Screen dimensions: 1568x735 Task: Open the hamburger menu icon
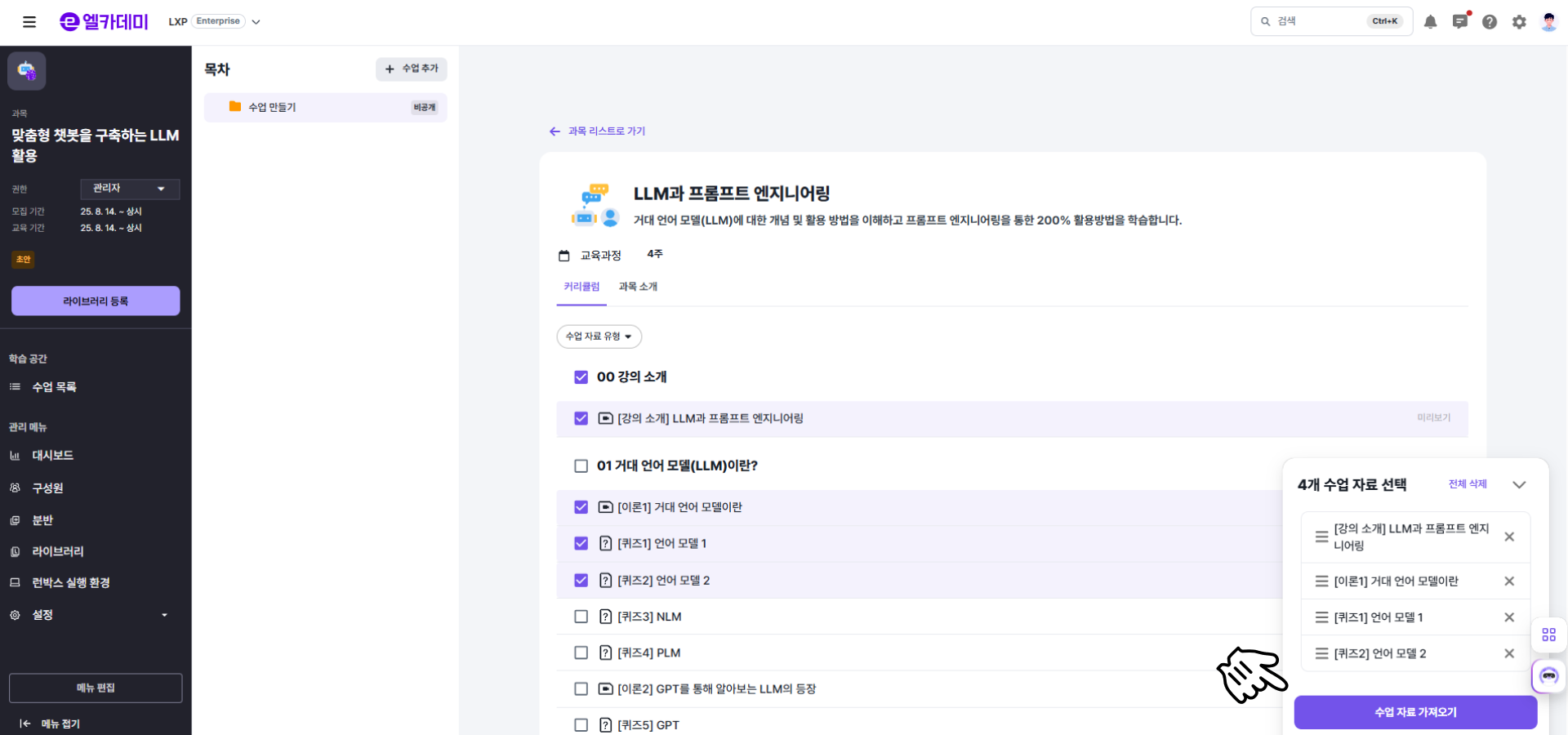(29, 22)
